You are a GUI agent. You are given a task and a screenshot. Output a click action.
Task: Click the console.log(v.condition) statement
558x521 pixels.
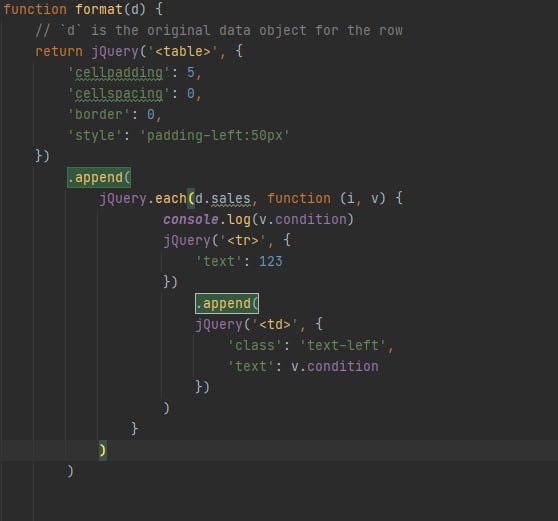(258, 220)
